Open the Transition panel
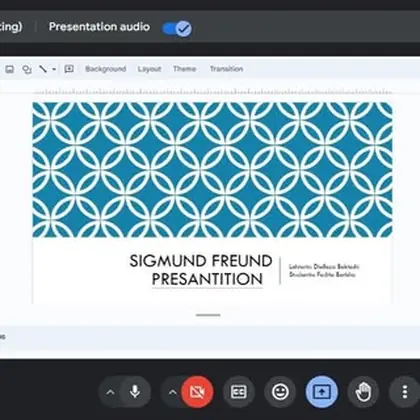The width and height of the screenshot is (420, 420). 226,69
